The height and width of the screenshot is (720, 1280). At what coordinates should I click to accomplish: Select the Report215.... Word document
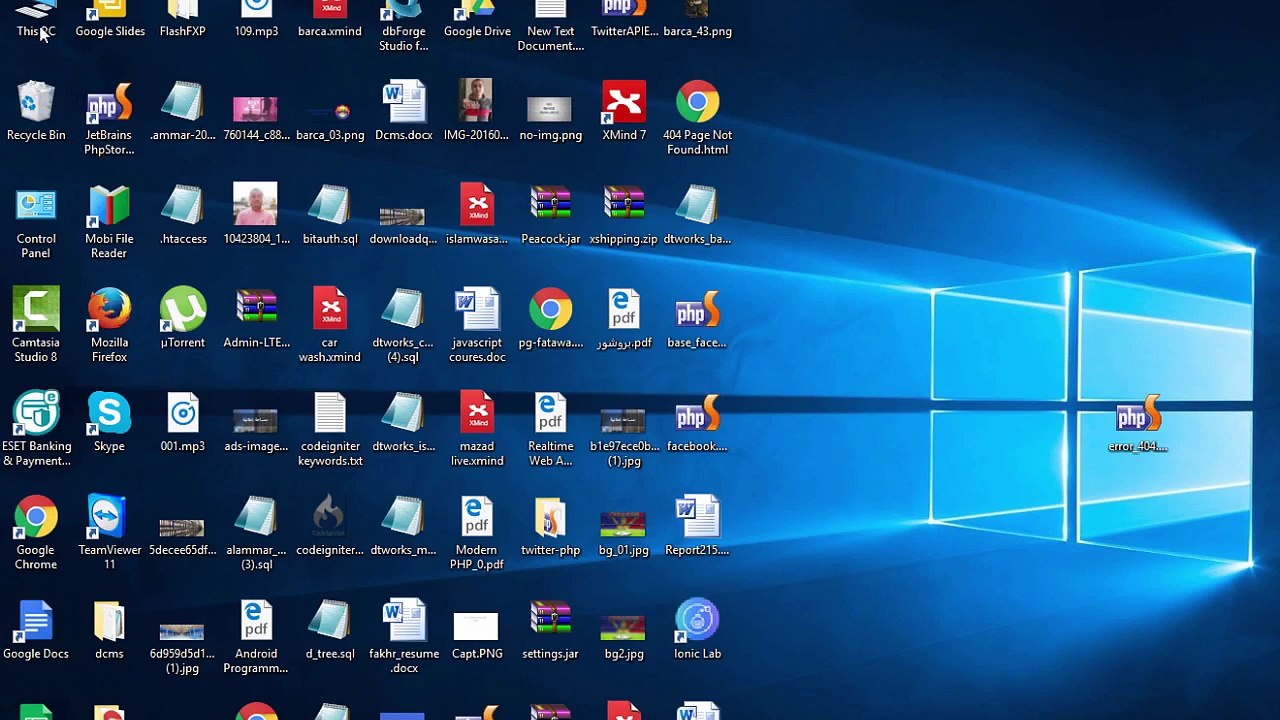click(697, 527)
